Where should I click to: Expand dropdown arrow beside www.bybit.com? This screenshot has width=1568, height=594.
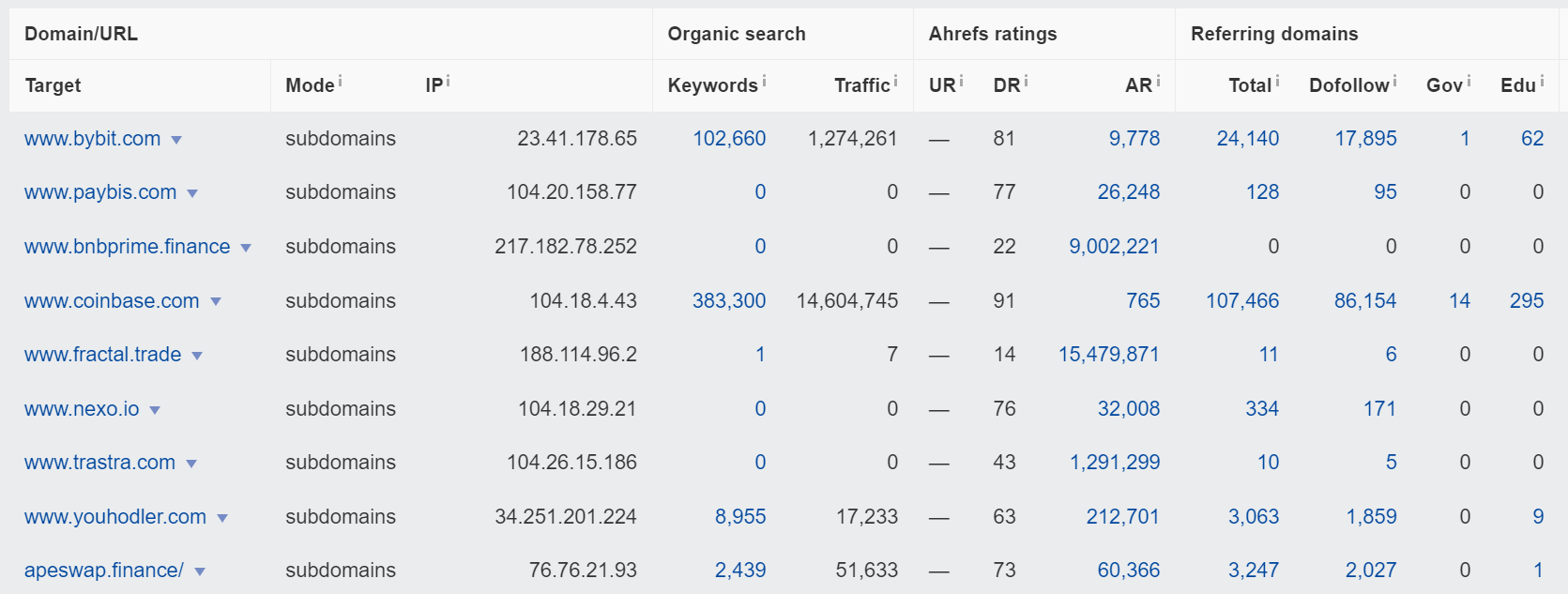tap(175, 140)
